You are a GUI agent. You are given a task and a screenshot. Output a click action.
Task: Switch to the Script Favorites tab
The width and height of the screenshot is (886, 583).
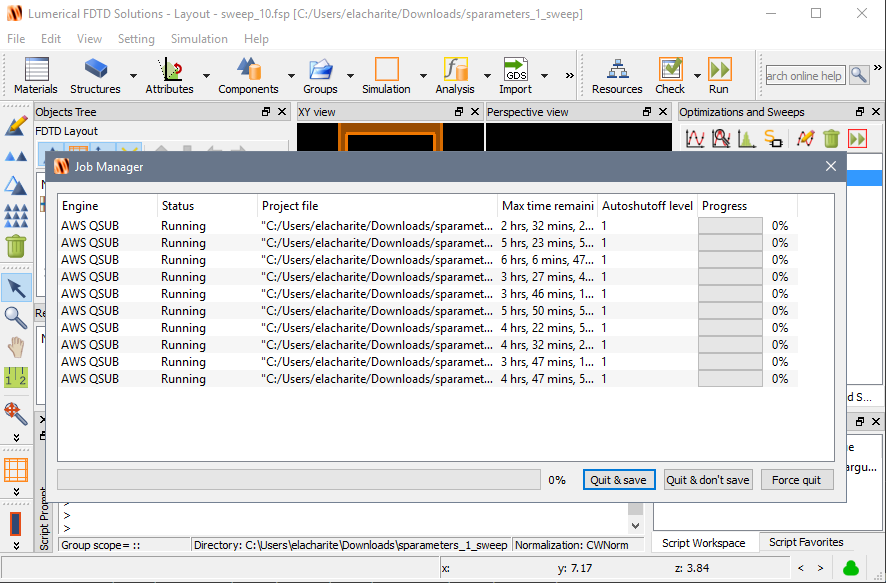(x=806, y=542)
